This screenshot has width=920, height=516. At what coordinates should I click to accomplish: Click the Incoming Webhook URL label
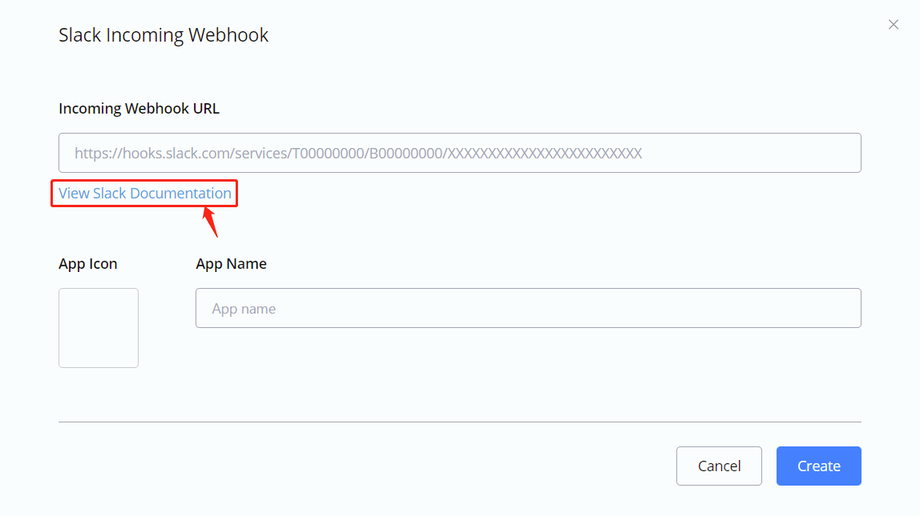(x=139, y=109)
